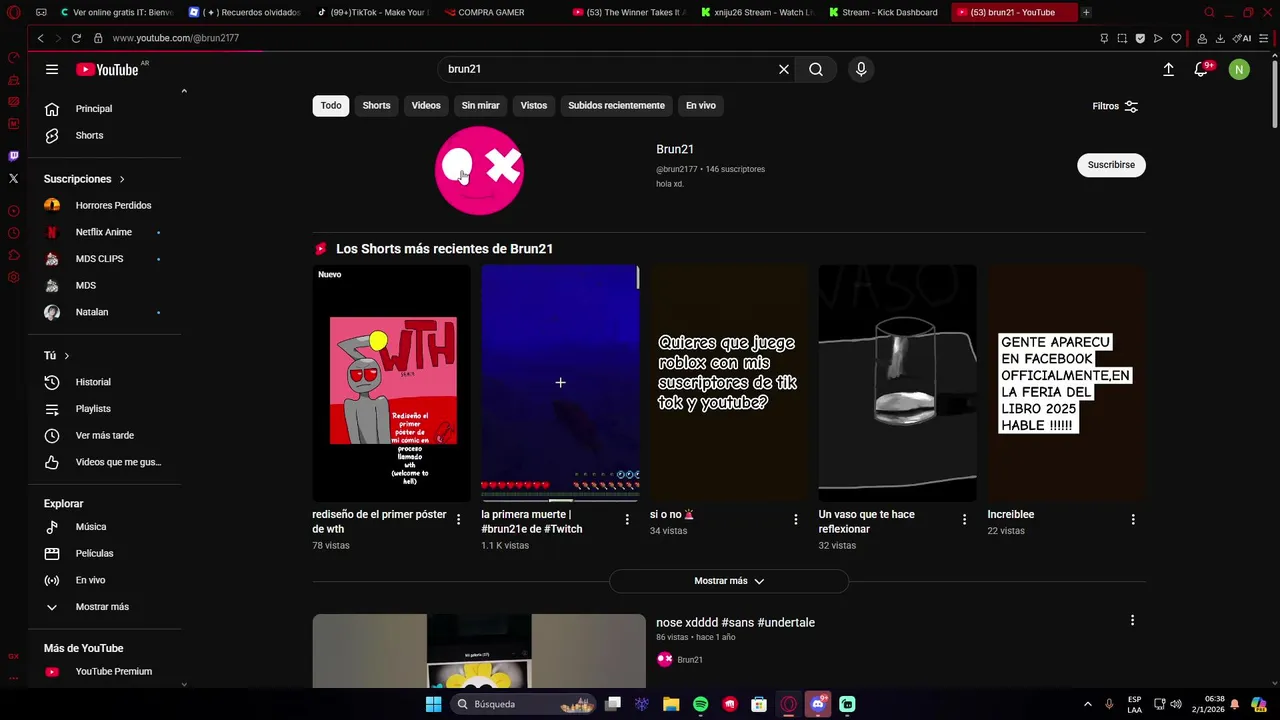The width and height of the screenshot is (1280, 720).
Task: Expand Mostrar más below Shorts shelf
Action: (x=729, y=581)
